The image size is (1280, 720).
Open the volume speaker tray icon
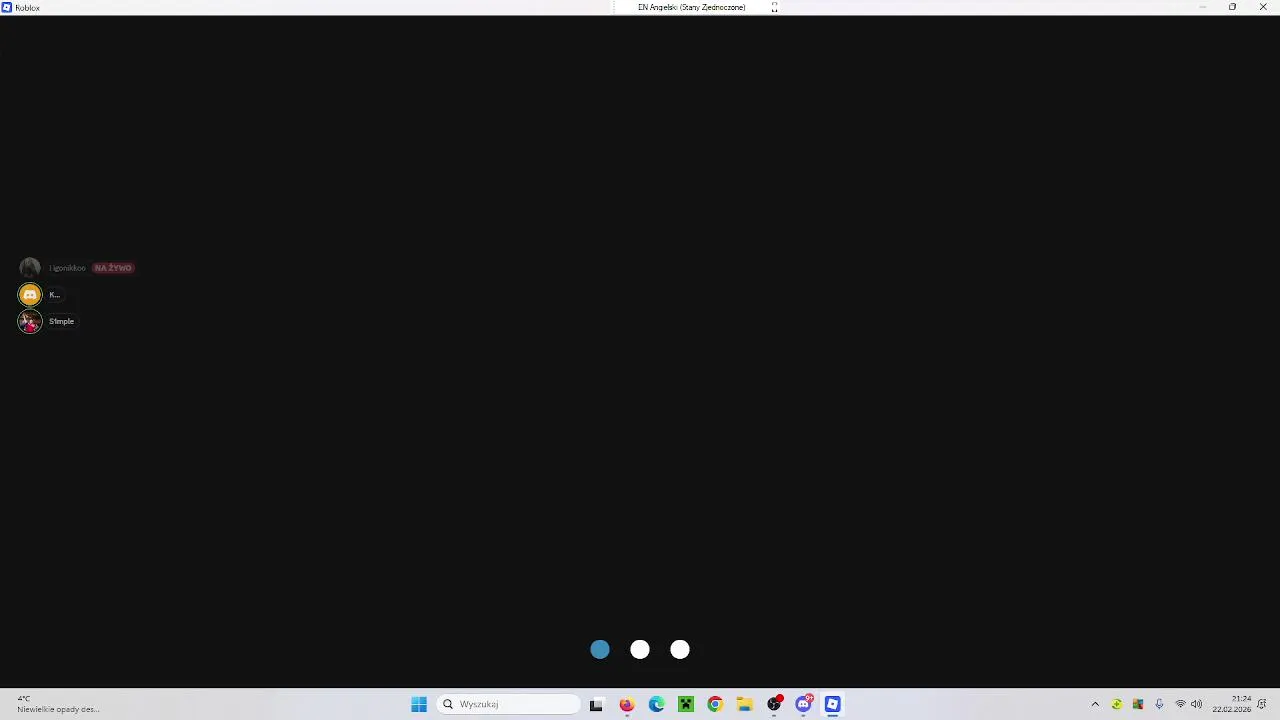pyautogui.click(x=1197, y=704)
